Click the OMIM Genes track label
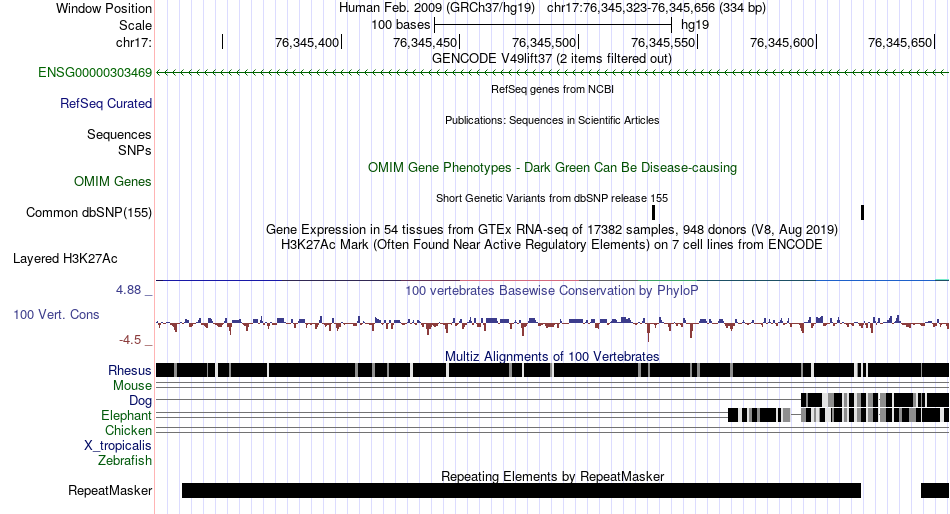This screenshot has width=950, height=514. pyautogui.click(x=112, y=181)
